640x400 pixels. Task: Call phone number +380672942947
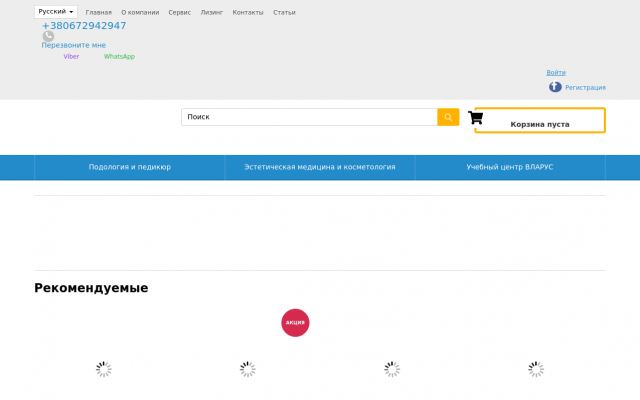[84, 26]
